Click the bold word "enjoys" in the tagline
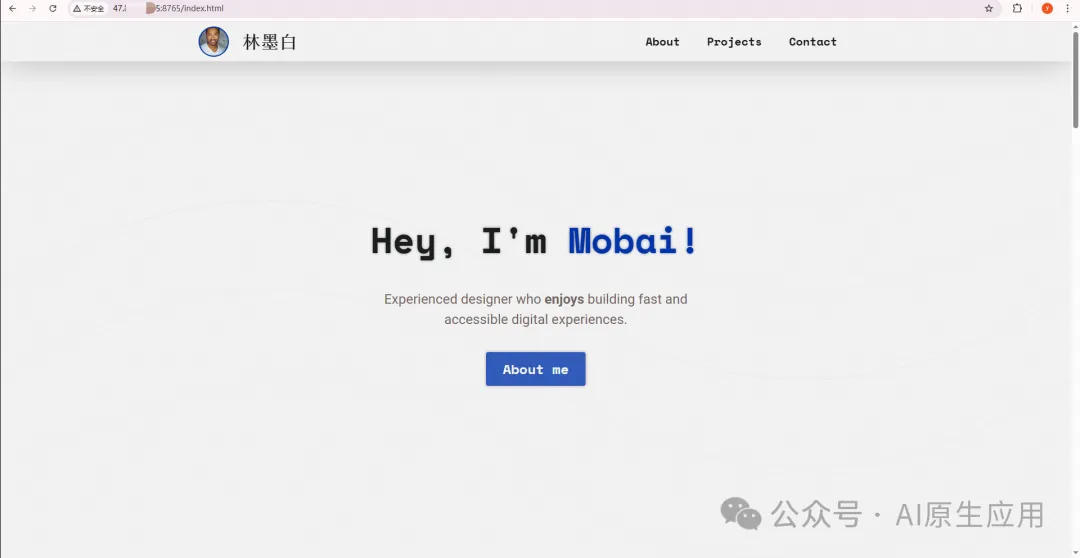The width and height of the screenshot is (1080, 558). pos(564,300)
